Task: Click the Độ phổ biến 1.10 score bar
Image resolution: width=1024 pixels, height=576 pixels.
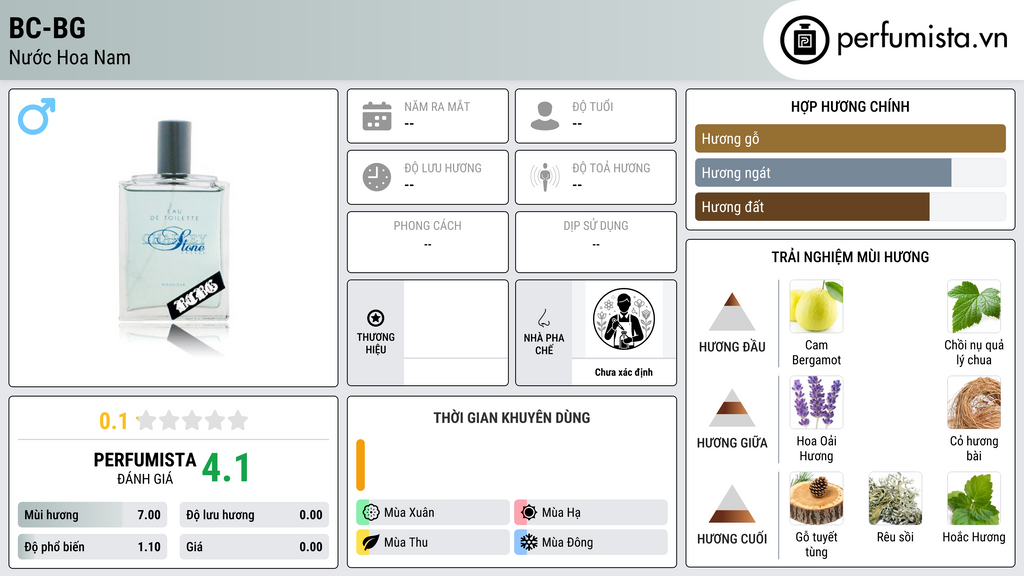Action: 92,547
